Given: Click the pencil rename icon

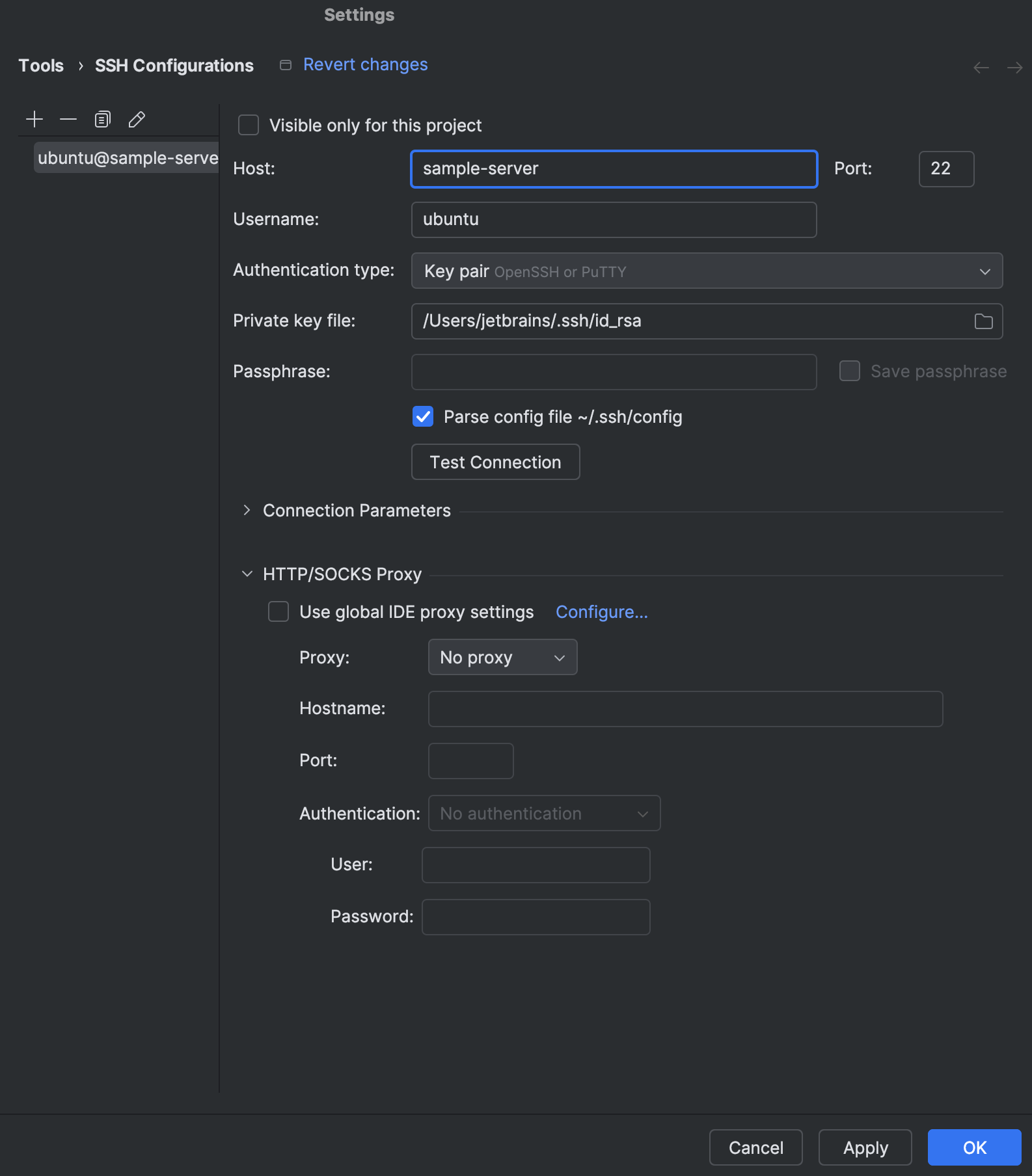Looking at the screenshot, I should (137, 119).
